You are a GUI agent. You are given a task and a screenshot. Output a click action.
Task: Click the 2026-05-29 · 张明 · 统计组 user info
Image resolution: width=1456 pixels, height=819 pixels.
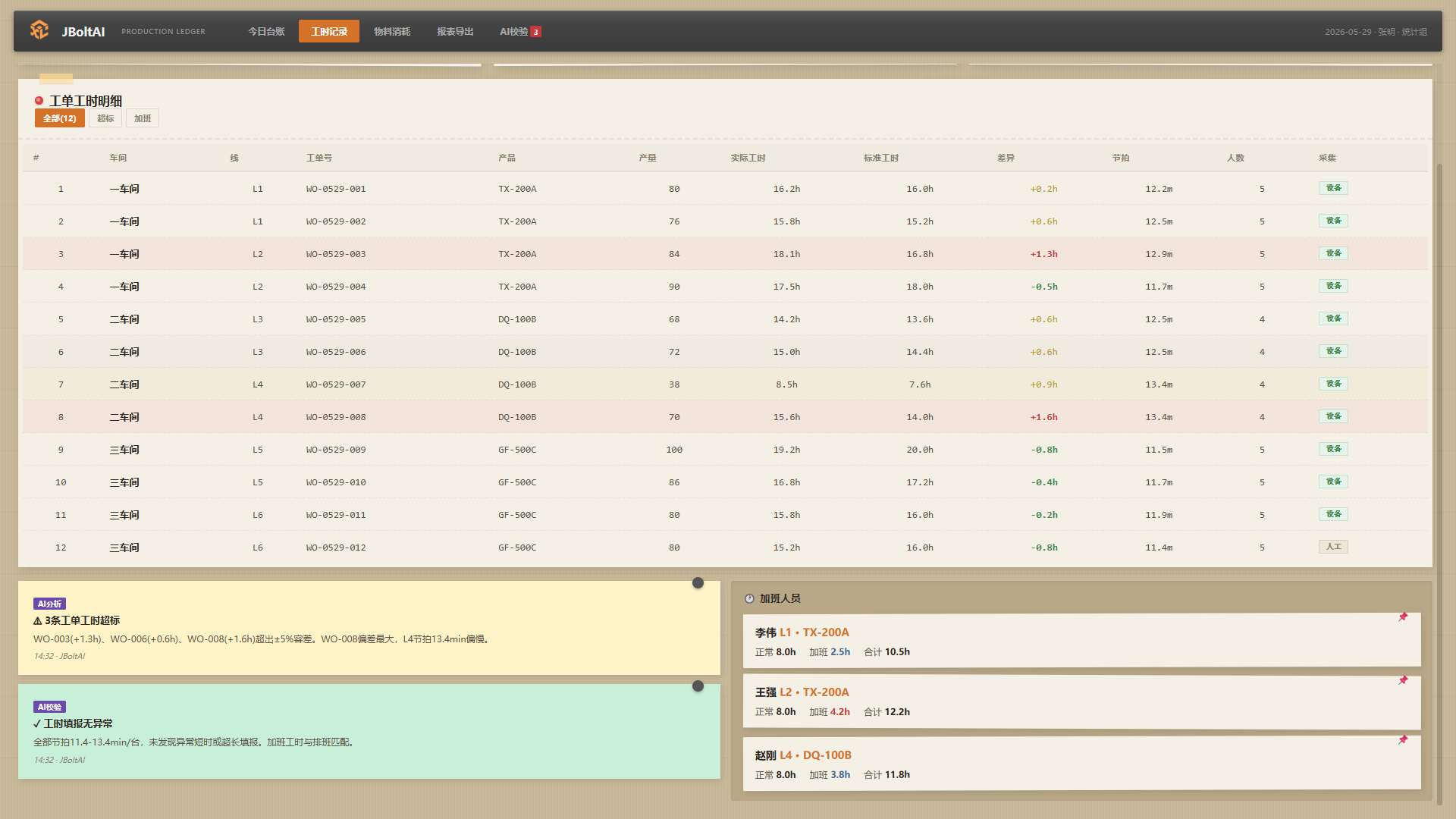[1376, 32]
